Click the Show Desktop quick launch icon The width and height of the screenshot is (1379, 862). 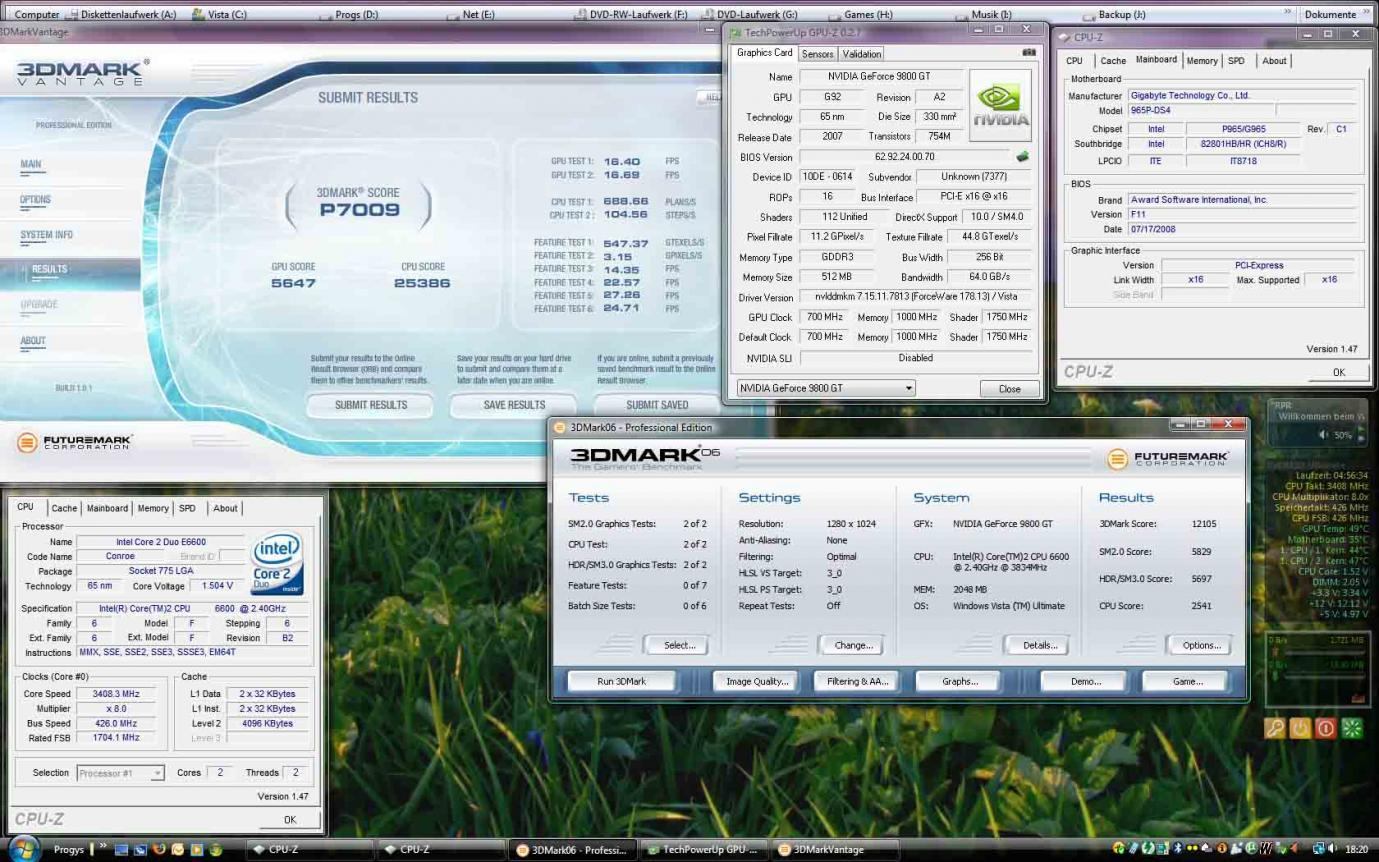click(x=121, y=850)
